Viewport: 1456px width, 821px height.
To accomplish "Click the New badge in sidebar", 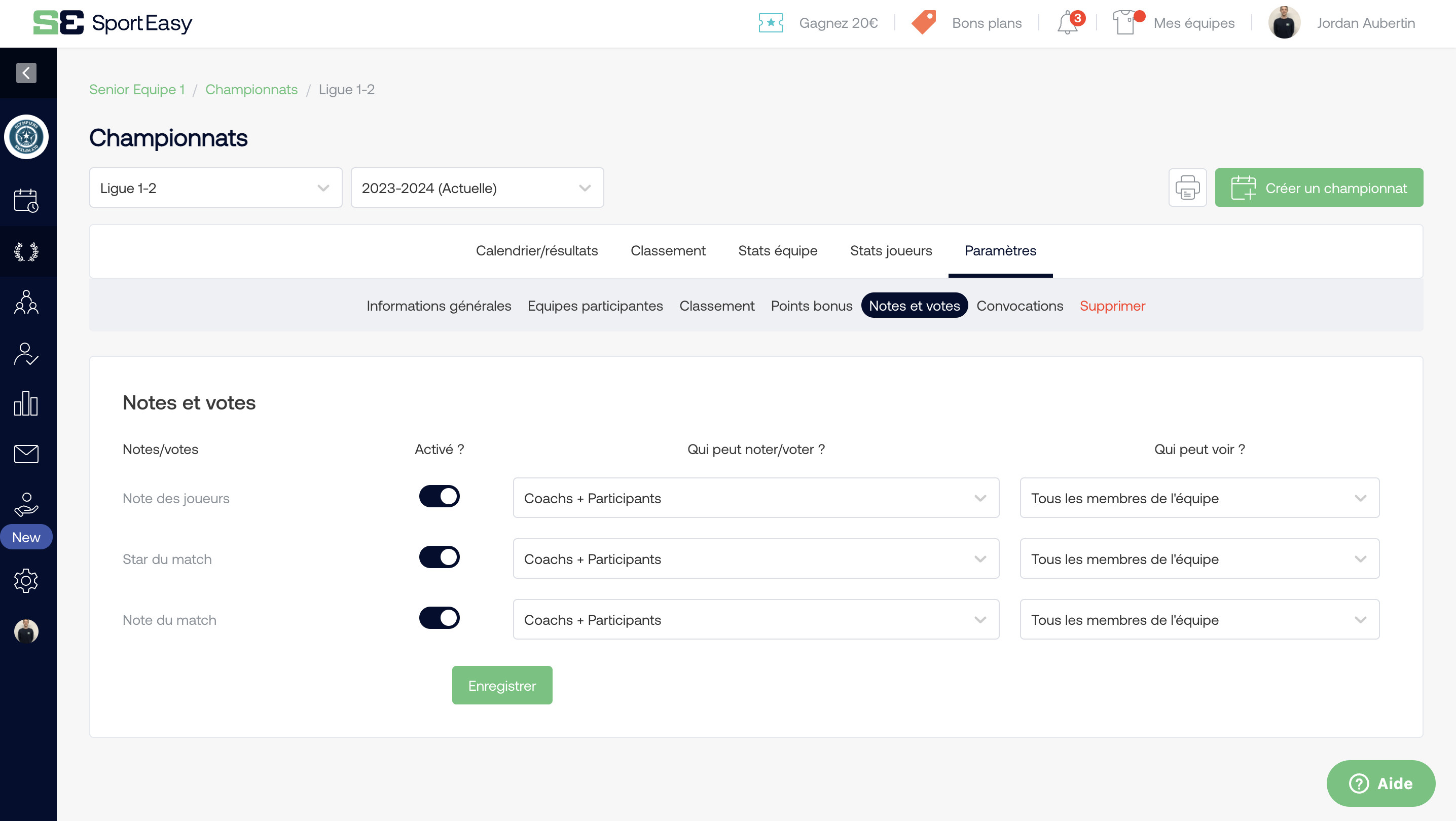I will click(x=26, y=537).
